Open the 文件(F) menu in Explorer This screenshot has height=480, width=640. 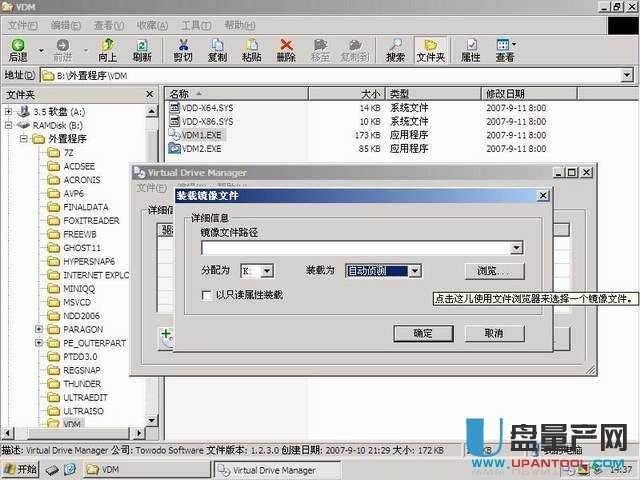pos(23,25)
